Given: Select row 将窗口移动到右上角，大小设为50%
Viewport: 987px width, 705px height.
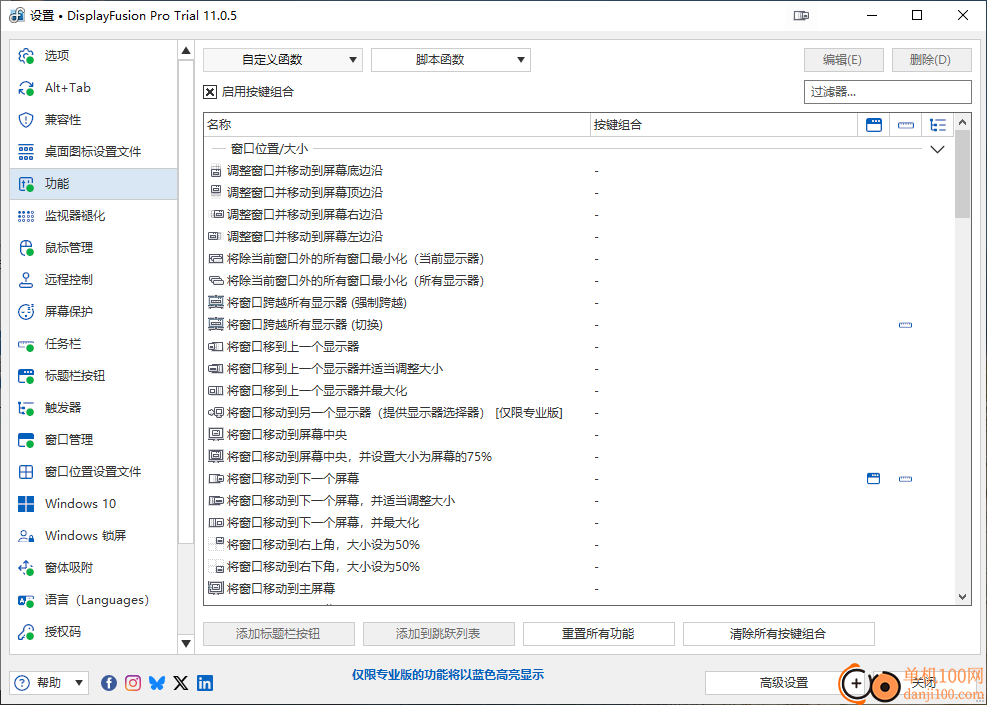Looking at the screenshot, I should 579,545.
